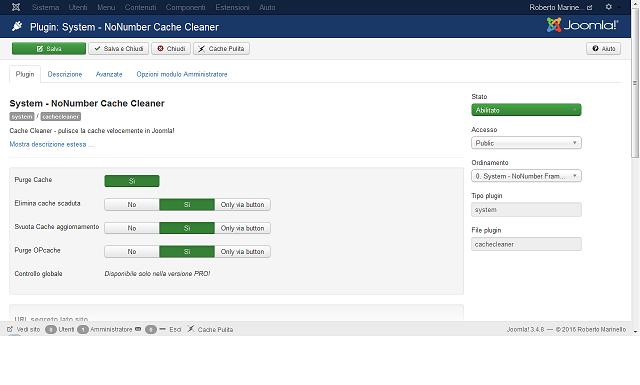
Task: Open the Utenti menu
Action: click(78, 7)
